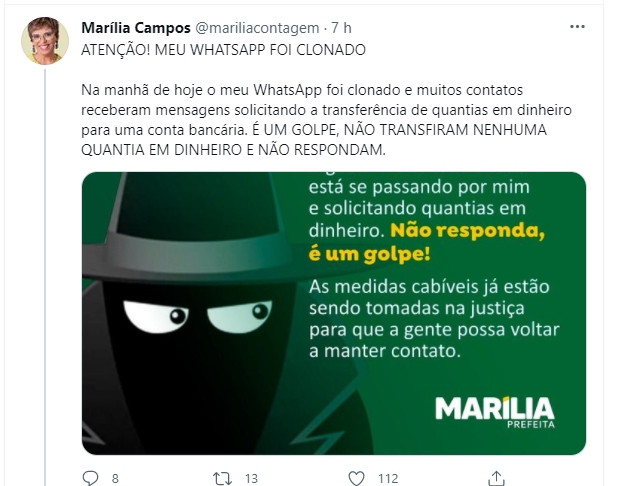Click the tweet body paragraph about WhatsApp
This screenshot has width=634, height=486.
[x=326, y=120]
